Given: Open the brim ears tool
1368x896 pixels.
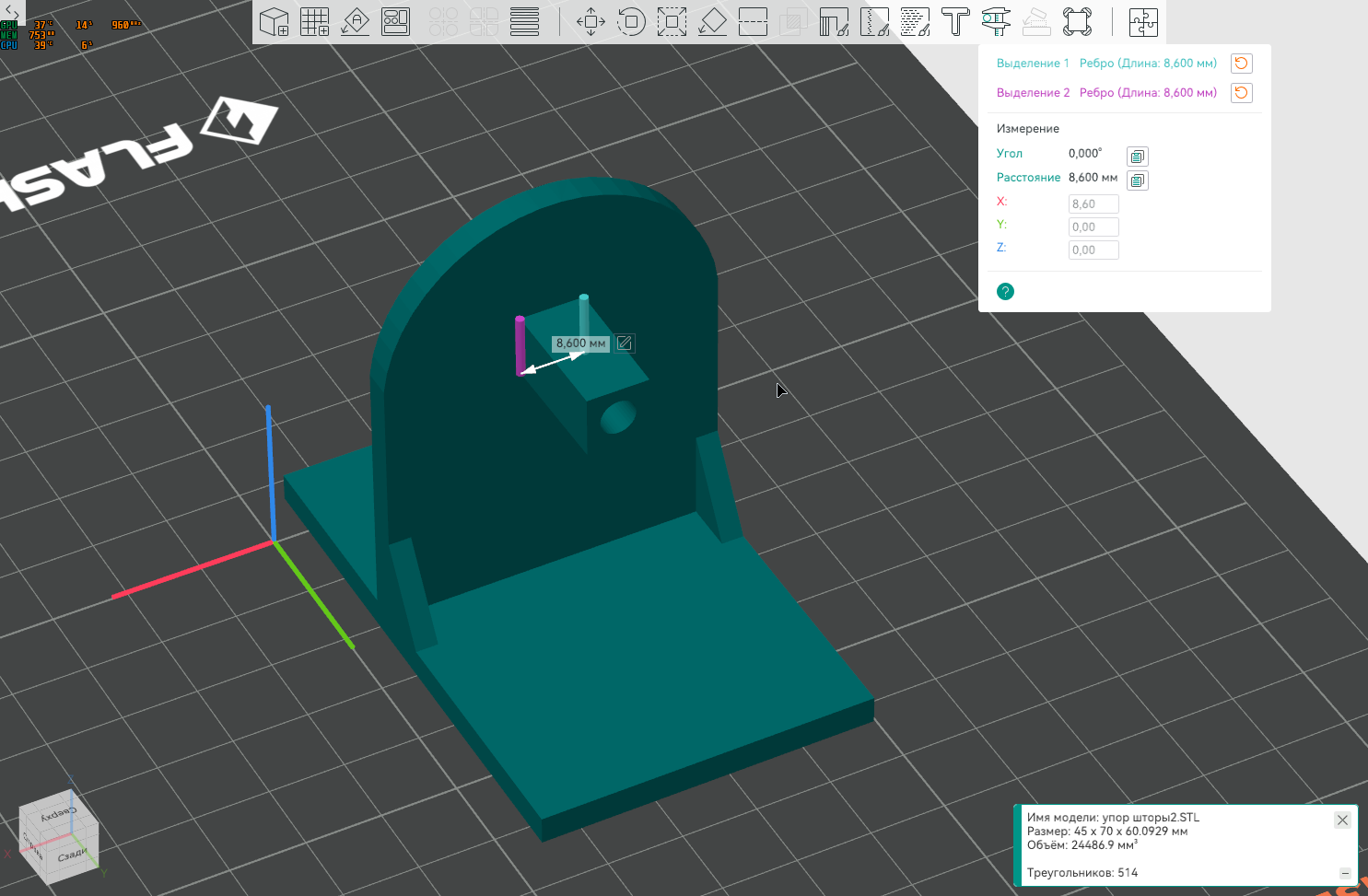Looking at the screenshot, I should click(x=1077, y=22).
